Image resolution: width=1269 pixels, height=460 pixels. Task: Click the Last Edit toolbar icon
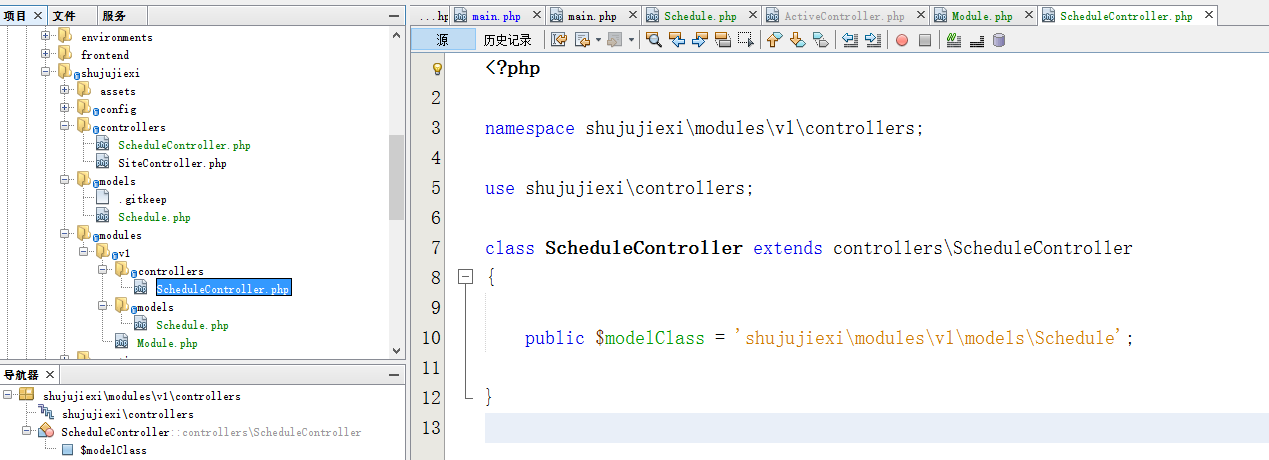(558, 40)
